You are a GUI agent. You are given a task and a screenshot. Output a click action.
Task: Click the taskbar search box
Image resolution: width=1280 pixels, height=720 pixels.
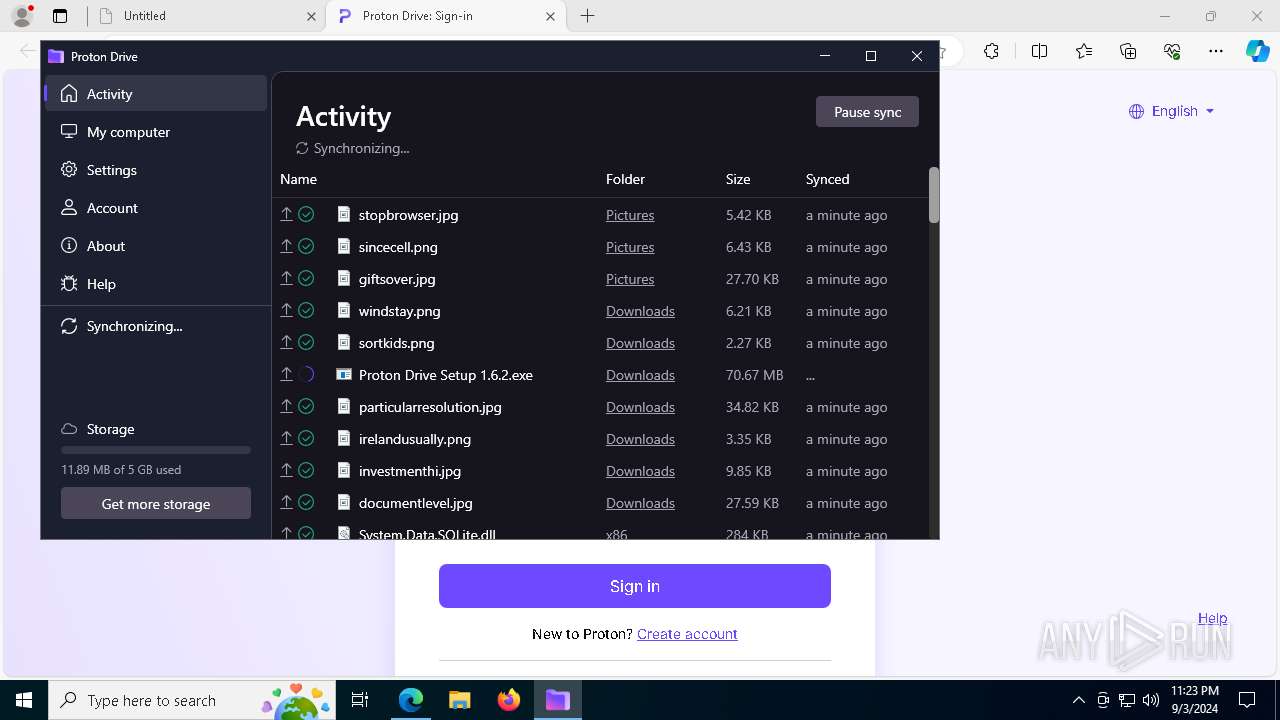pyautogui.click(x=192, y=700)
